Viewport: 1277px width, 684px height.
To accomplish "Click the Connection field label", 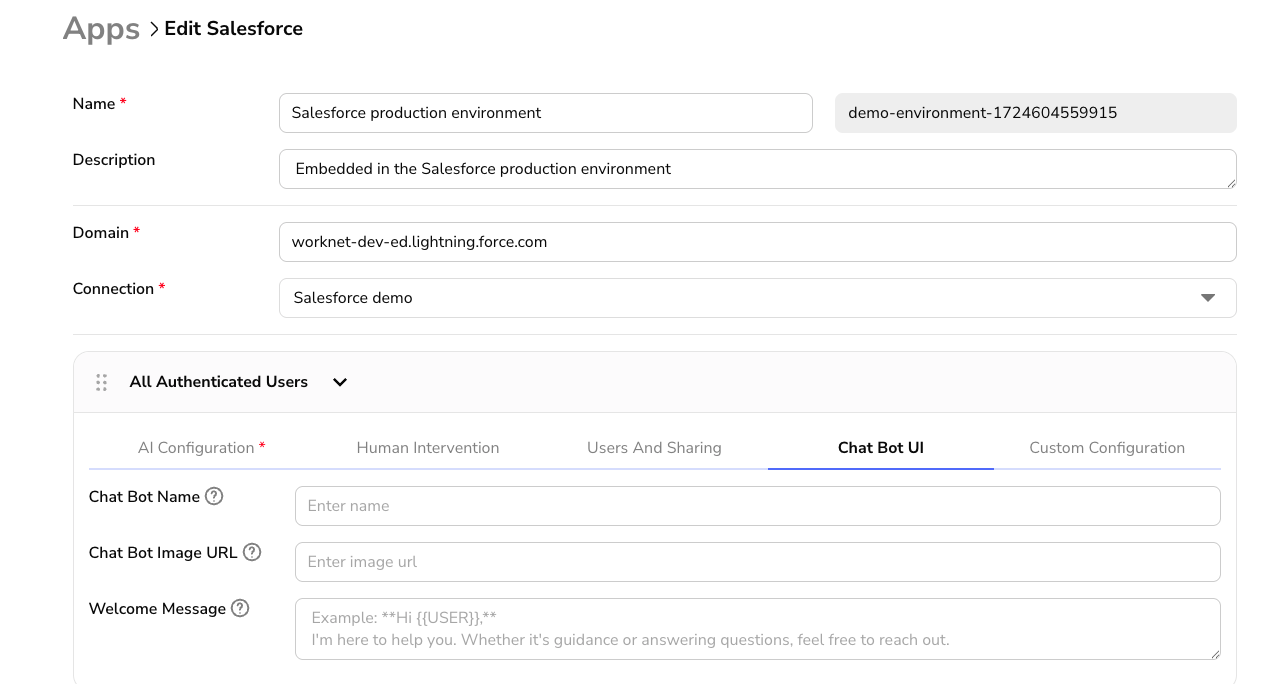I will tap(113, 289).
